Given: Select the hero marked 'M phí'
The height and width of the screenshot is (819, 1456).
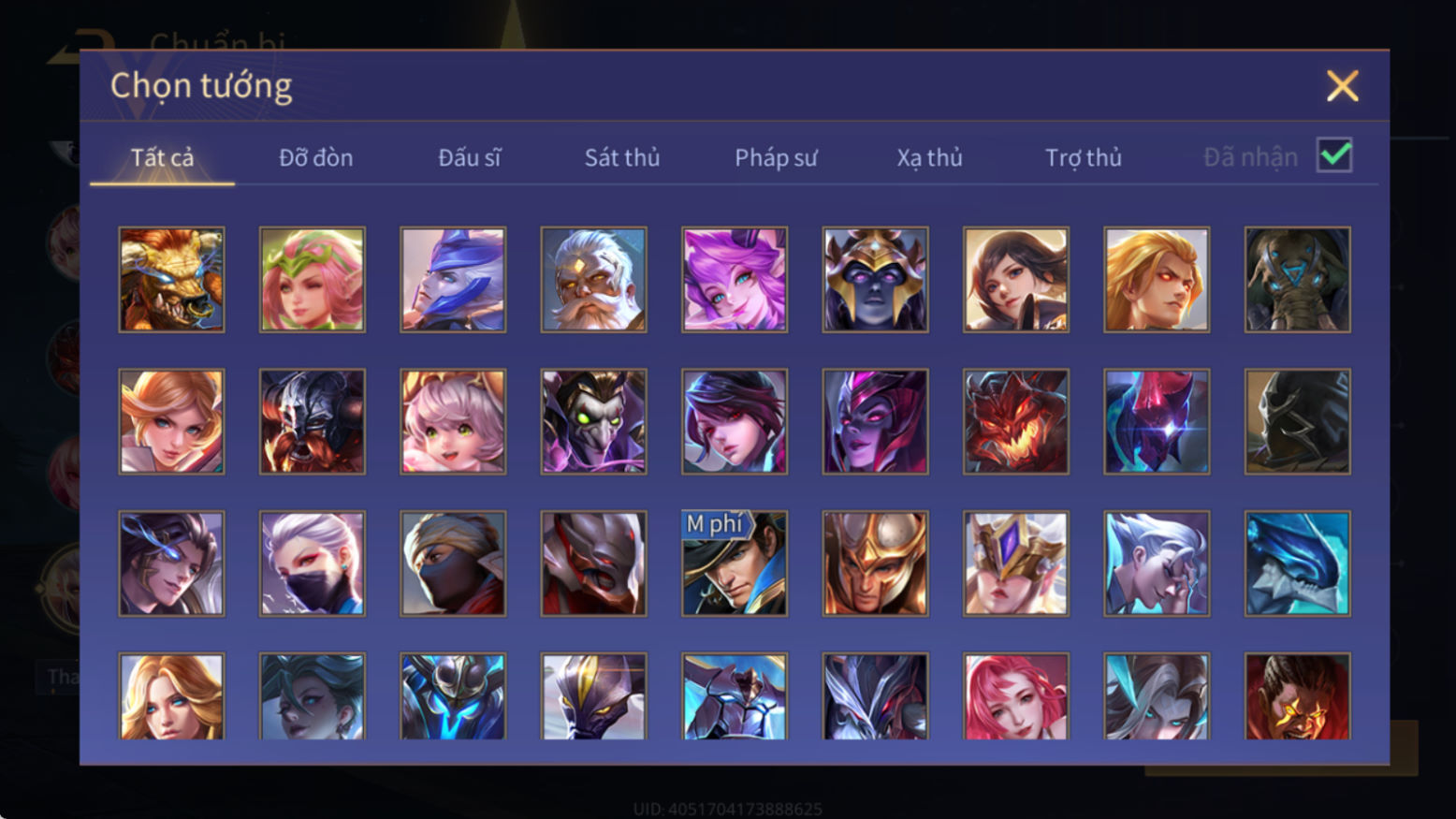Looking at the screenshot, I should [735, 563].
